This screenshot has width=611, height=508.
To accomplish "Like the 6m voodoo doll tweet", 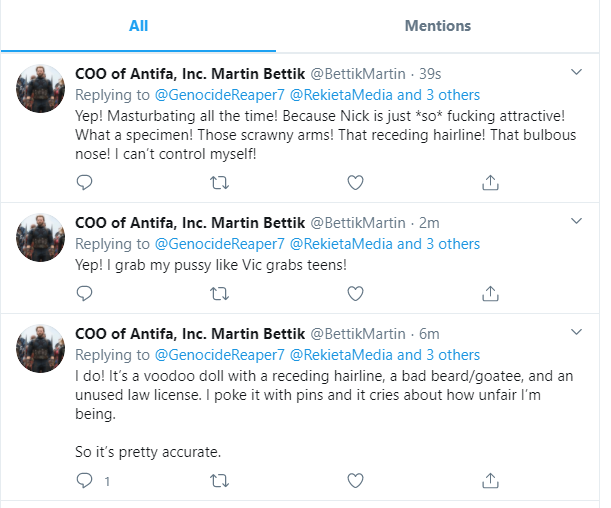I will (355, 480).
